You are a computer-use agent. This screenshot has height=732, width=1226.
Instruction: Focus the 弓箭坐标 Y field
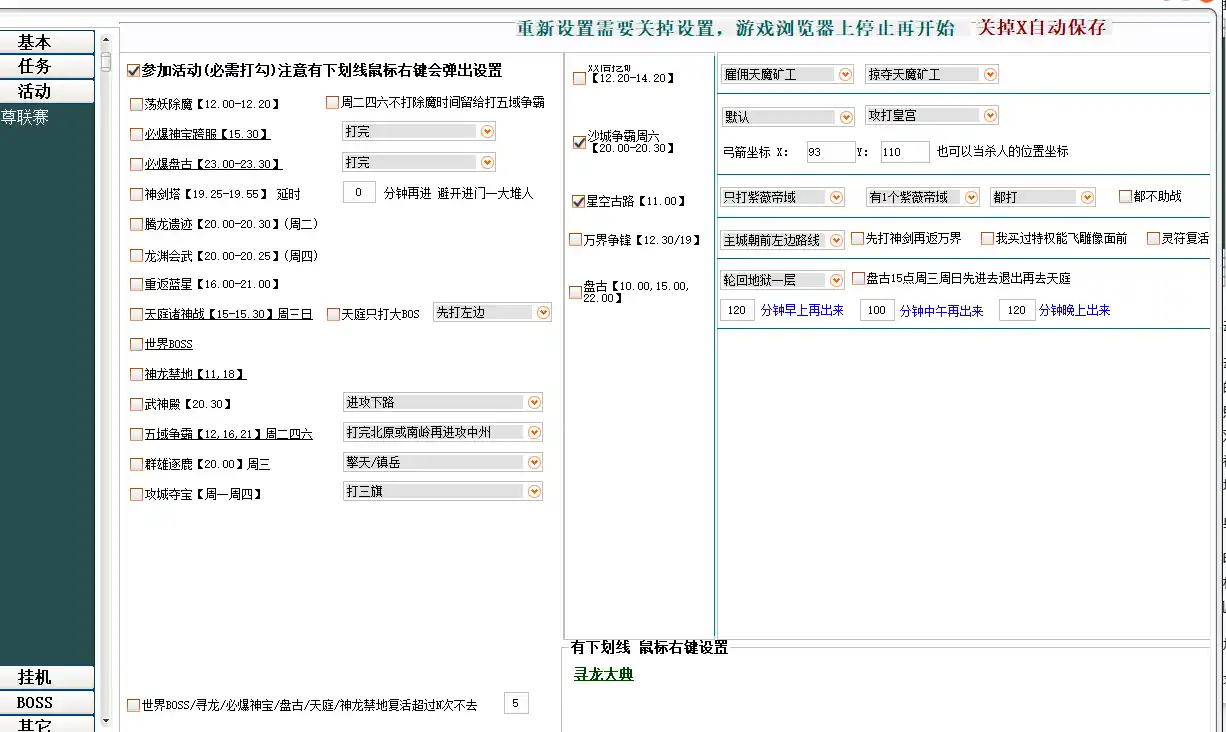[905, 152]
